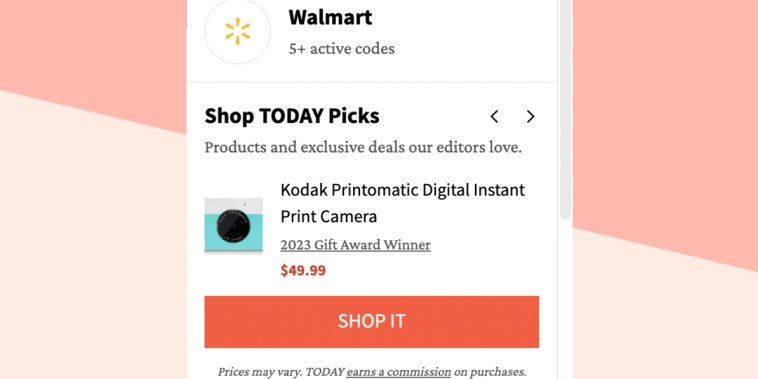Click the $49.99 price label
758x379 pixels.
303,271
